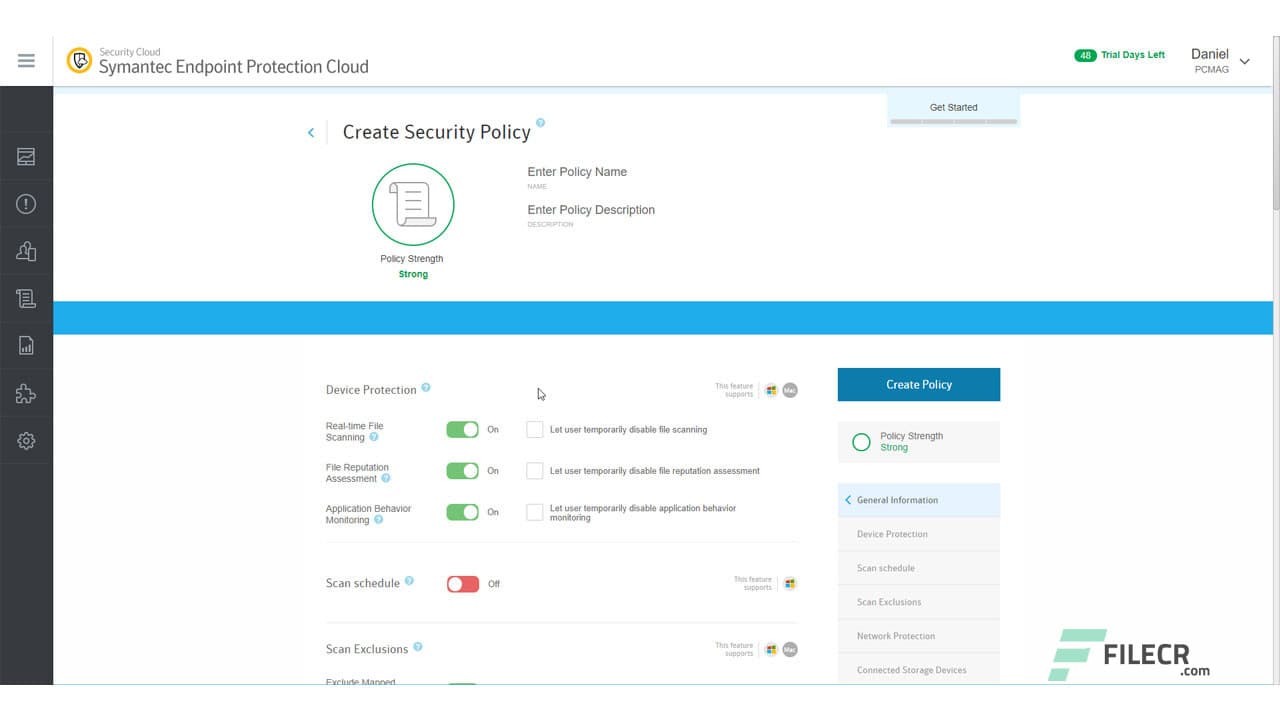Open the Alerts panel in the sidebar
This screenshot has height=720, width=1280.
26,203
